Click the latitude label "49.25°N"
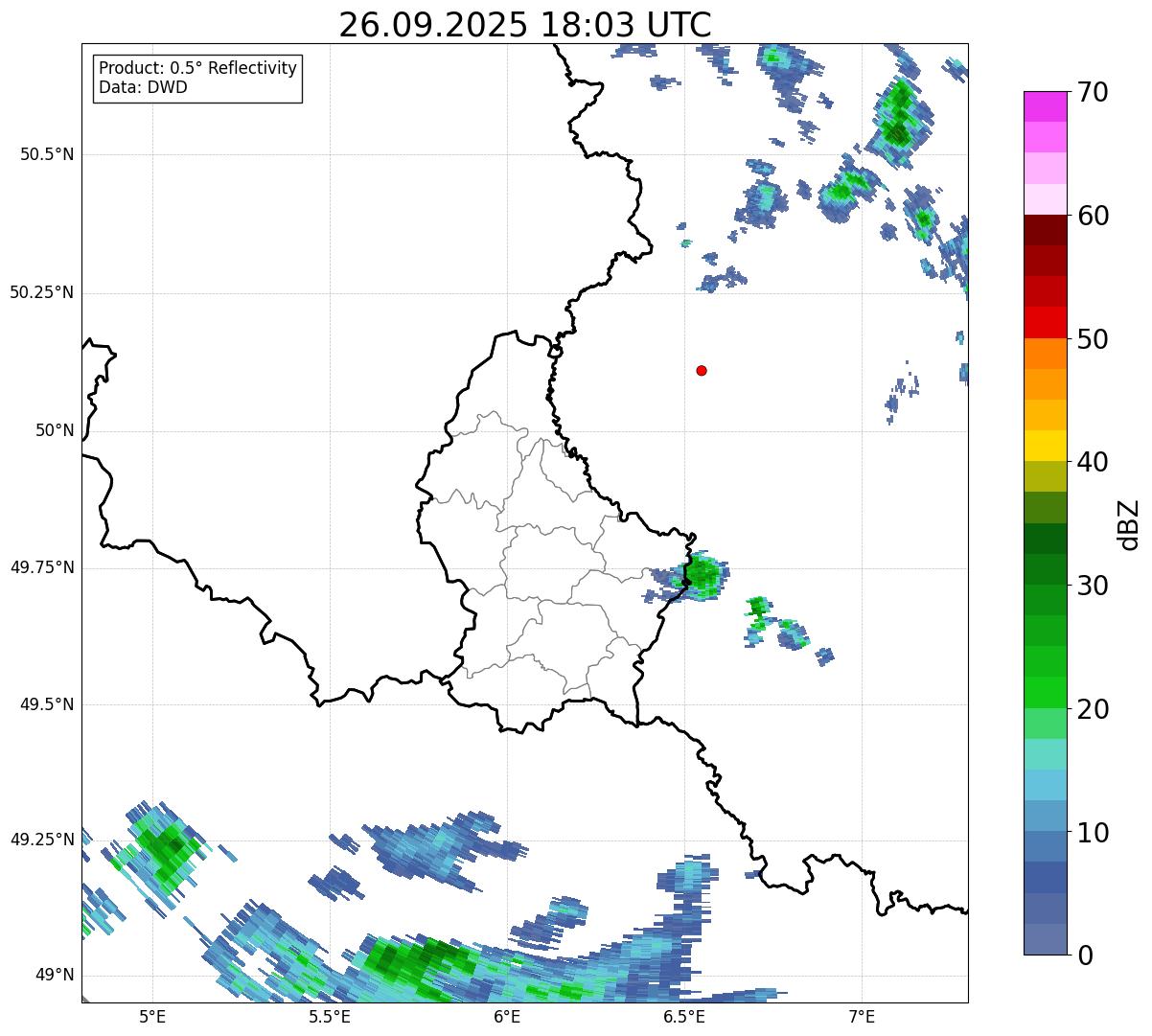This screenshot has width=1152, height=1036. [x=42, y=840]
